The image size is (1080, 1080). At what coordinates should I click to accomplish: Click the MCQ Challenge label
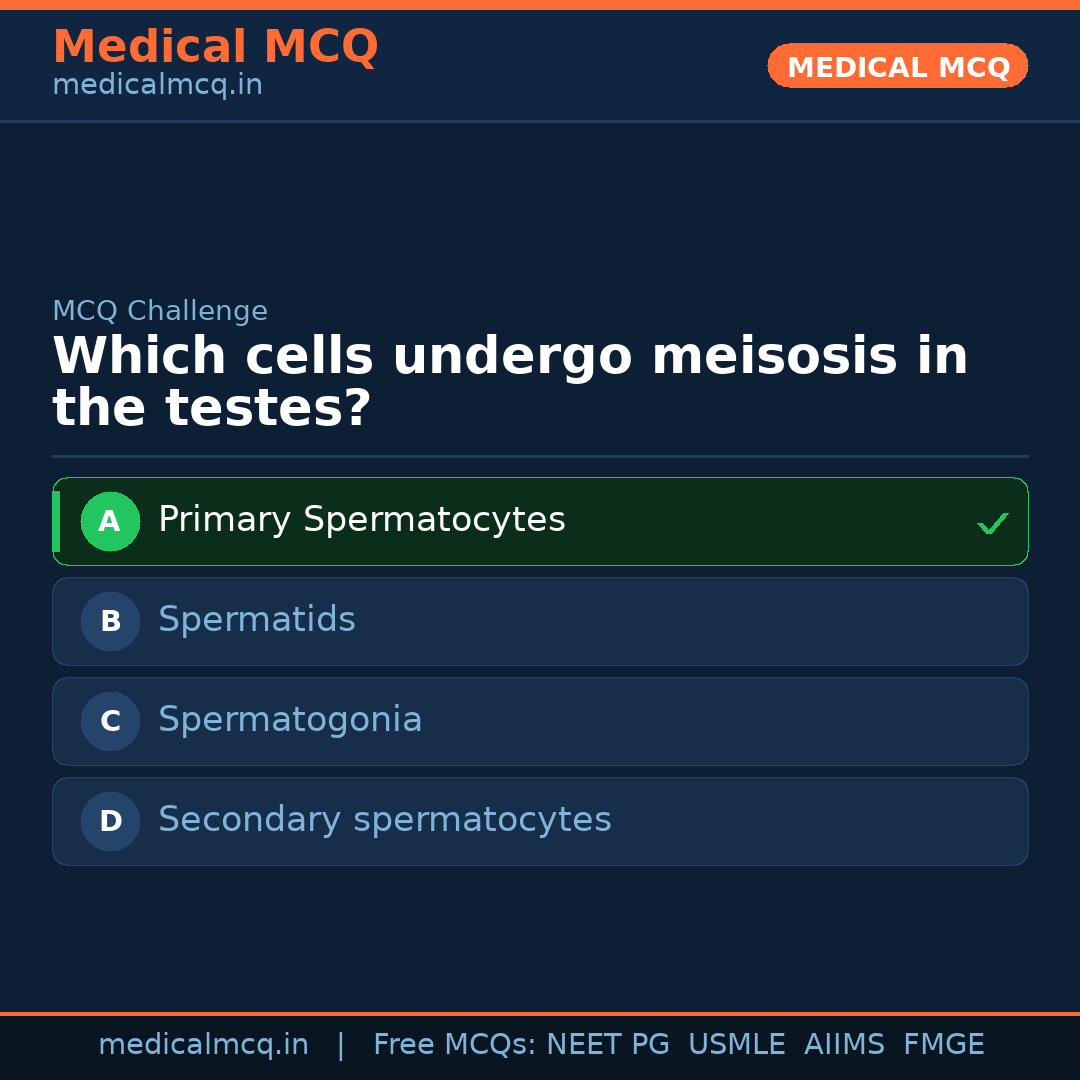tap(160, 311)
